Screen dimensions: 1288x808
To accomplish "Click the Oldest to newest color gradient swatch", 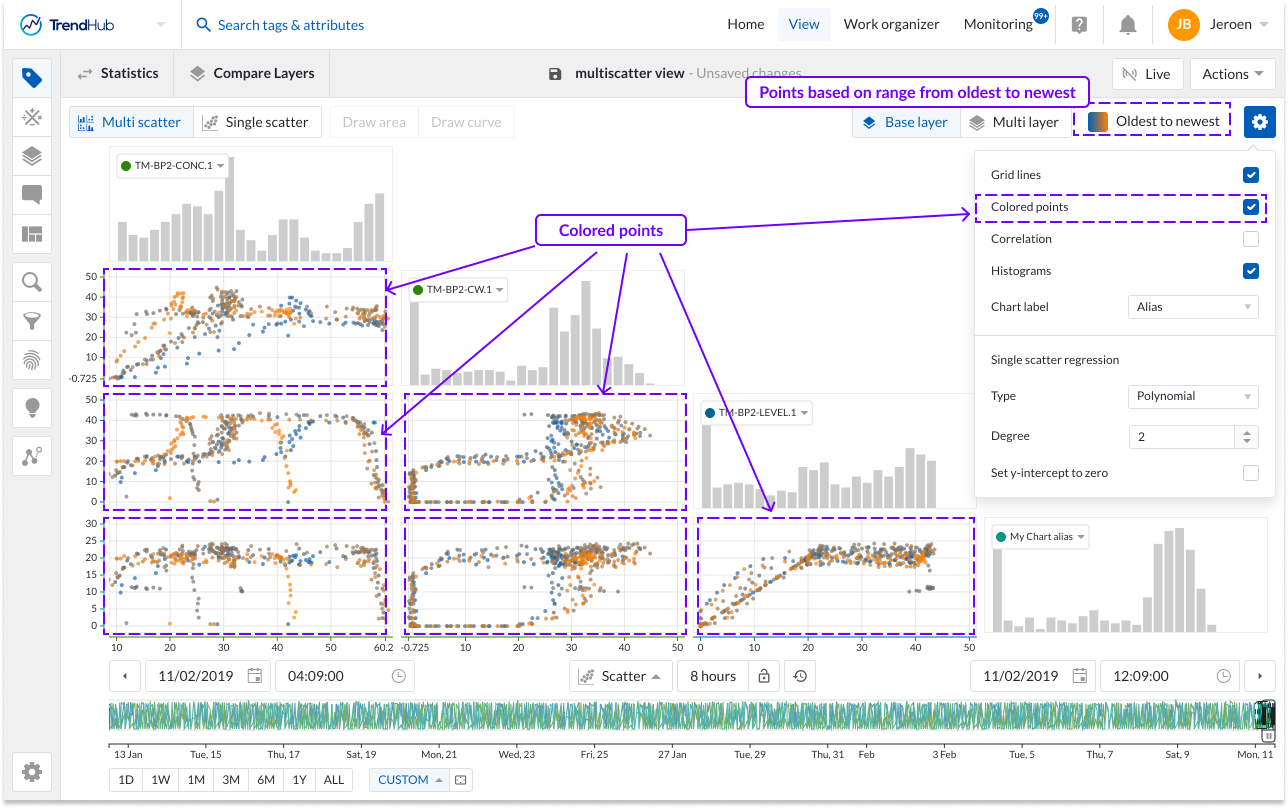I will pos(1098,122).
